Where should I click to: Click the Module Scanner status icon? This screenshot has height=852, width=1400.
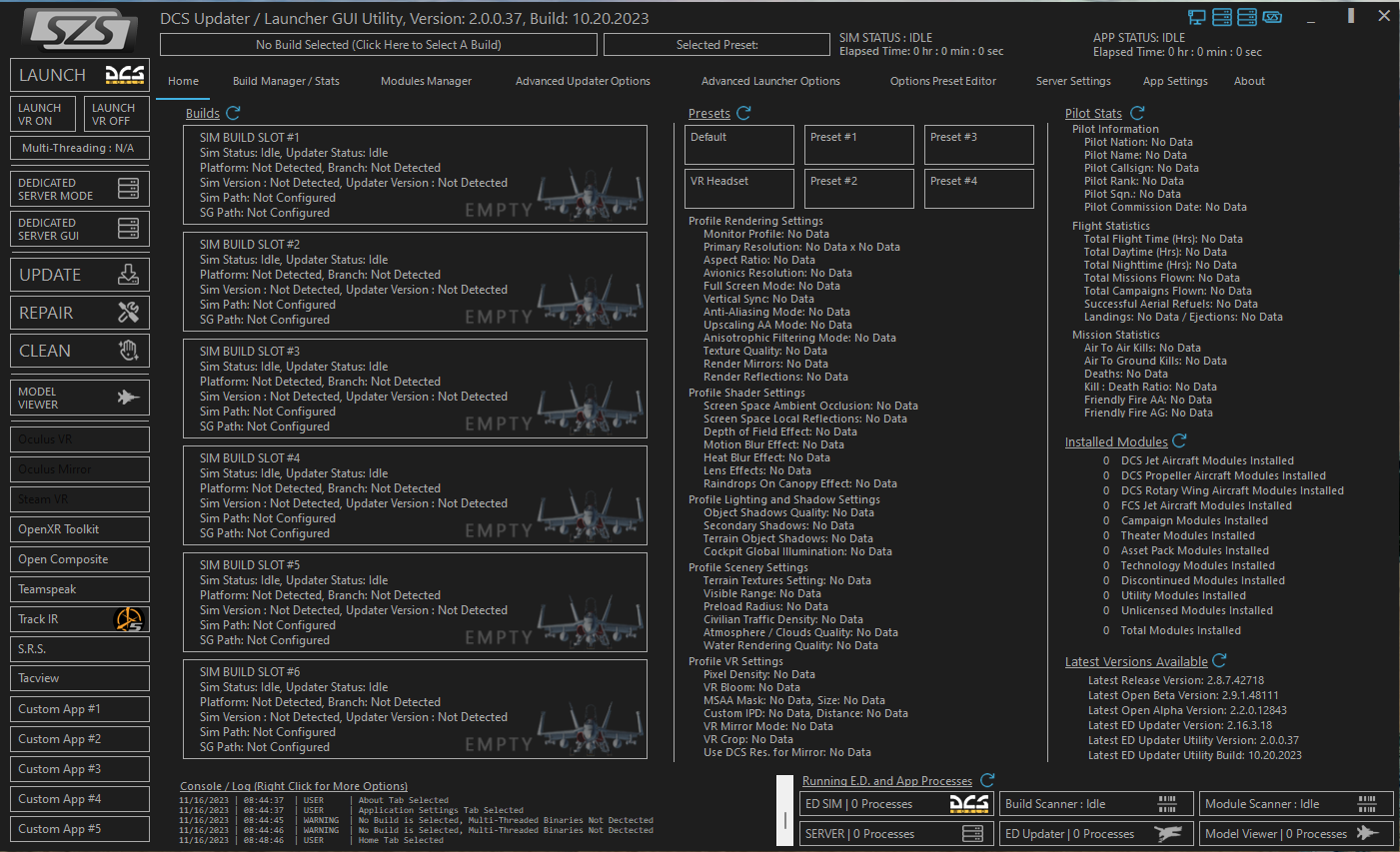[x=1368, y=804]
